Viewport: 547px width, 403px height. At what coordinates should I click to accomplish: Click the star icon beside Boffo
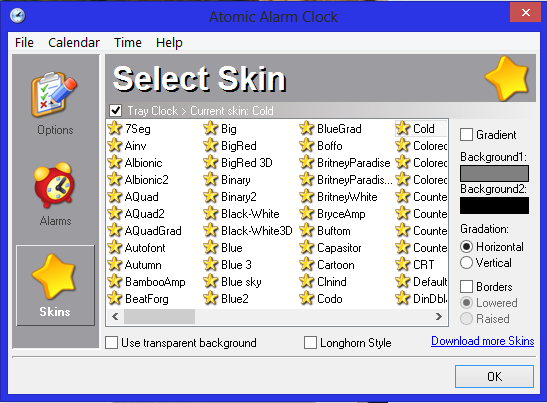tap(307, 145)
